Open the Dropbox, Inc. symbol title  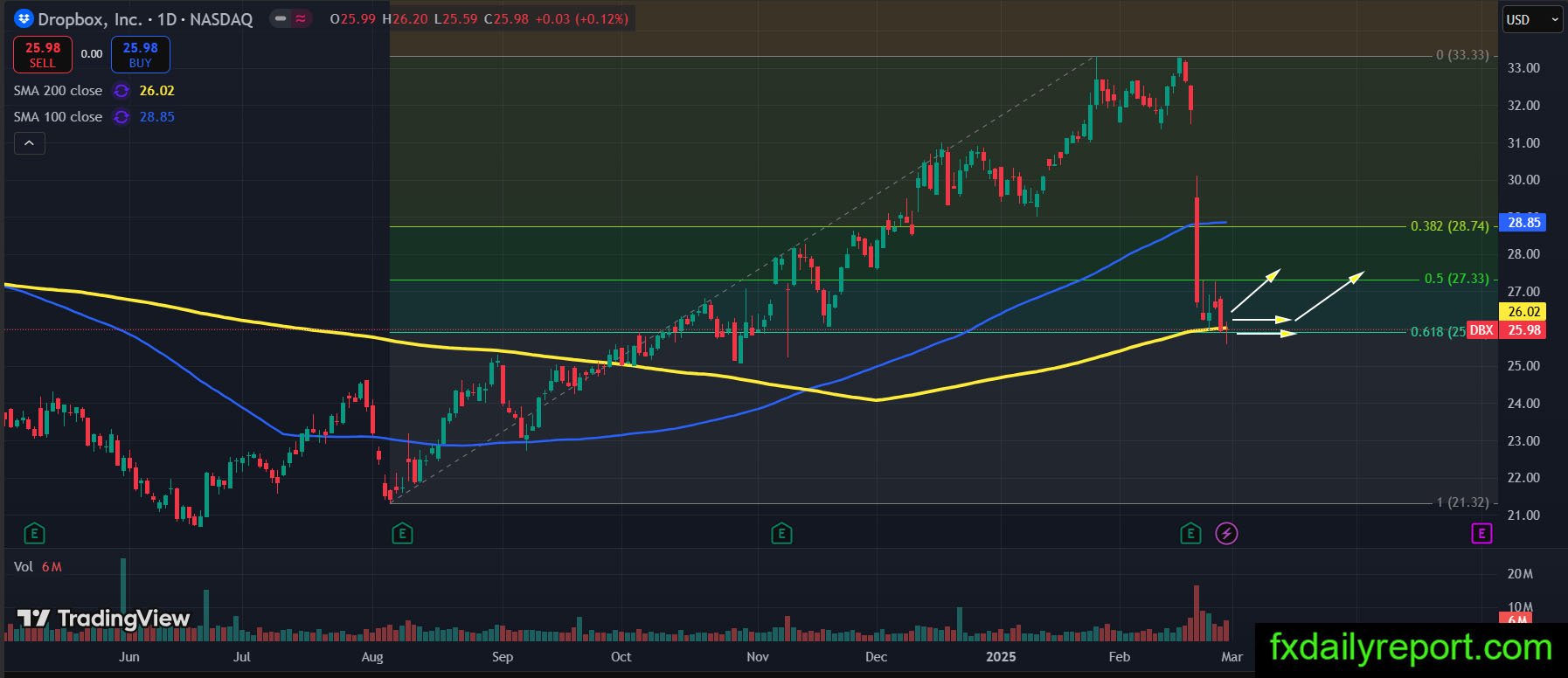[145, 19]
